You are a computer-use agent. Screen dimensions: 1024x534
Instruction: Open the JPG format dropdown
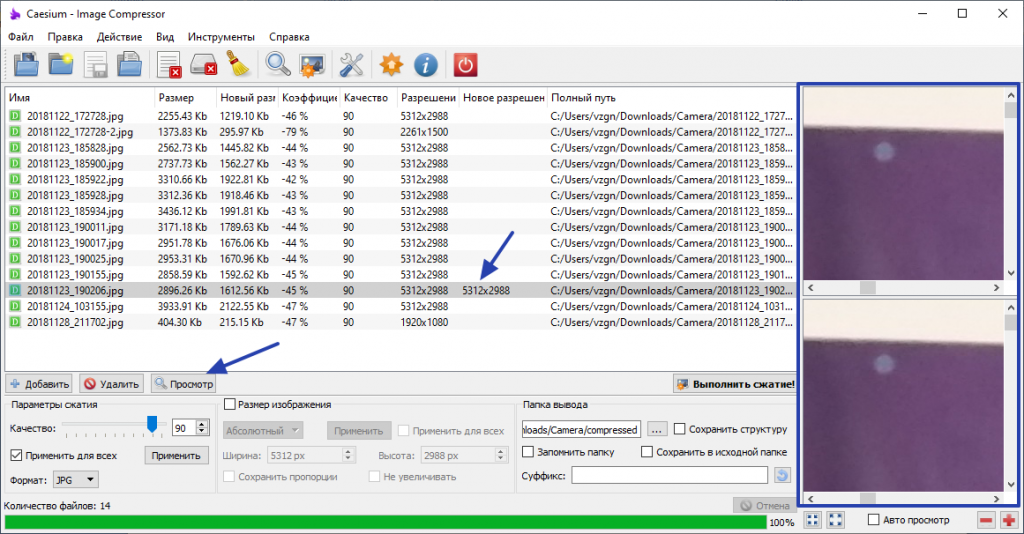75,480
